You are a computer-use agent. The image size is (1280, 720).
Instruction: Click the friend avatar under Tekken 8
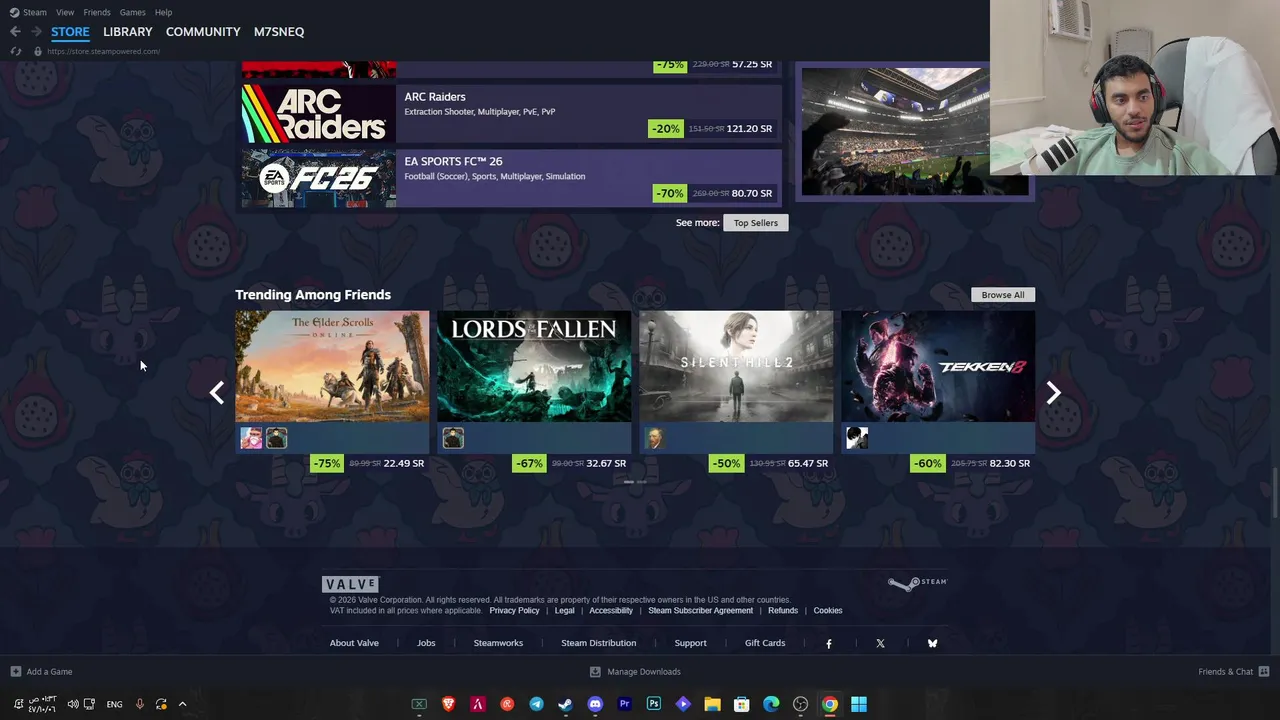pyautogui.click(x=857, y=438)
